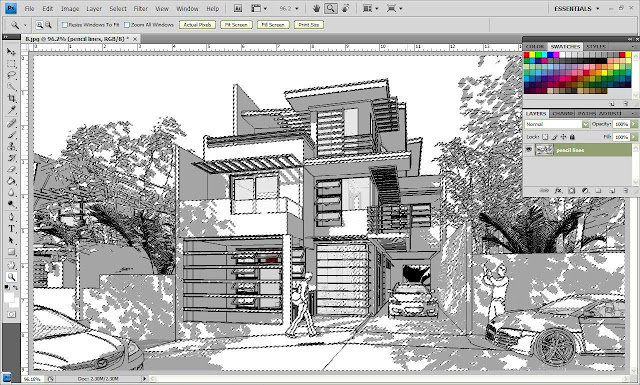Toggle Lock transparent pixels
The image size is (640, 385).
(x=545, y=137)
